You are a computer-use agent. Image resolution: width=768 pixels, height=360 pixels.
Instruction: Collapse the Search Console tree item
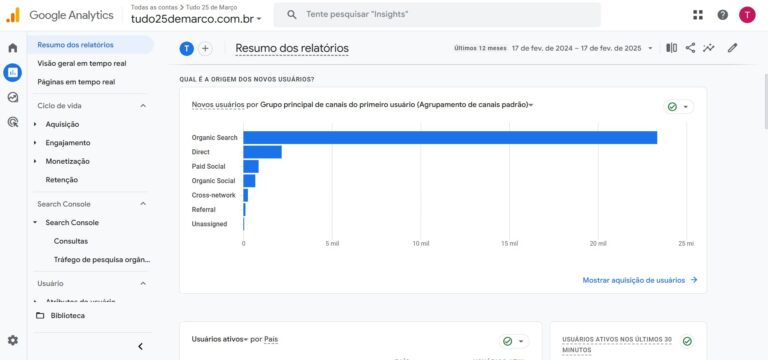click(35, 222)
